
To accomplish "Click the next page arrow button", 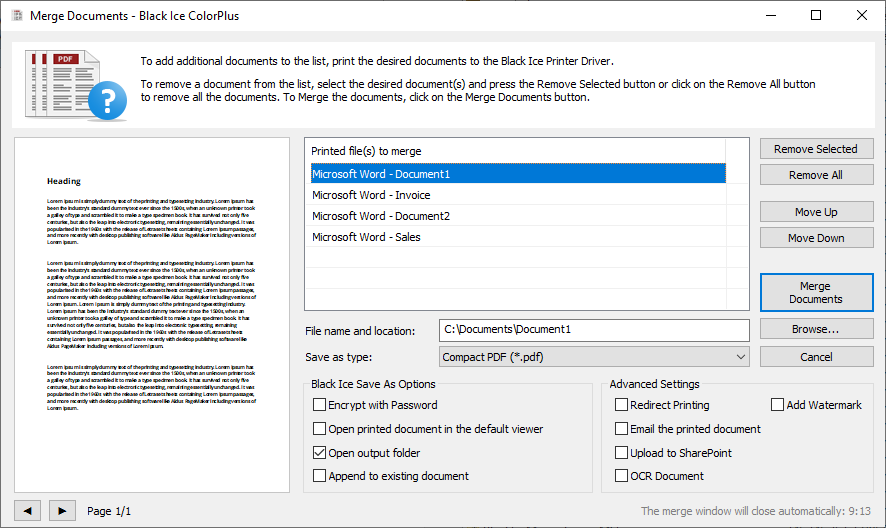I will (62, 511).
